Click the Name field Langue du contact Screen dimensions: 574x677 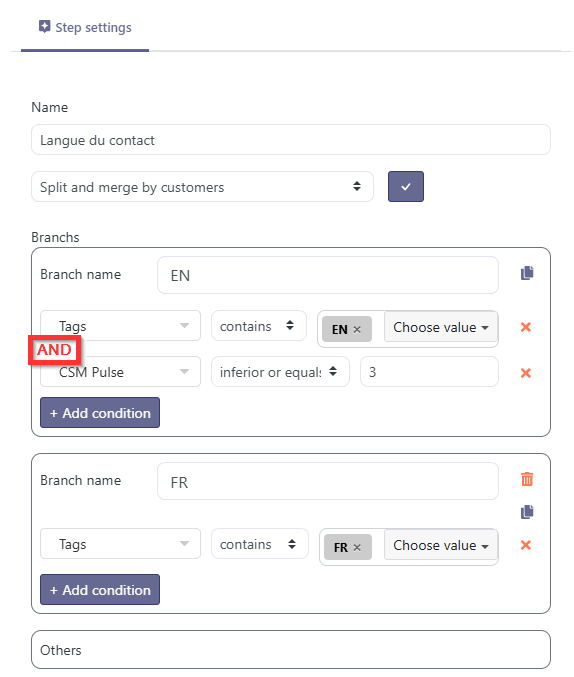pyautogui.click(x=291, y=140)
